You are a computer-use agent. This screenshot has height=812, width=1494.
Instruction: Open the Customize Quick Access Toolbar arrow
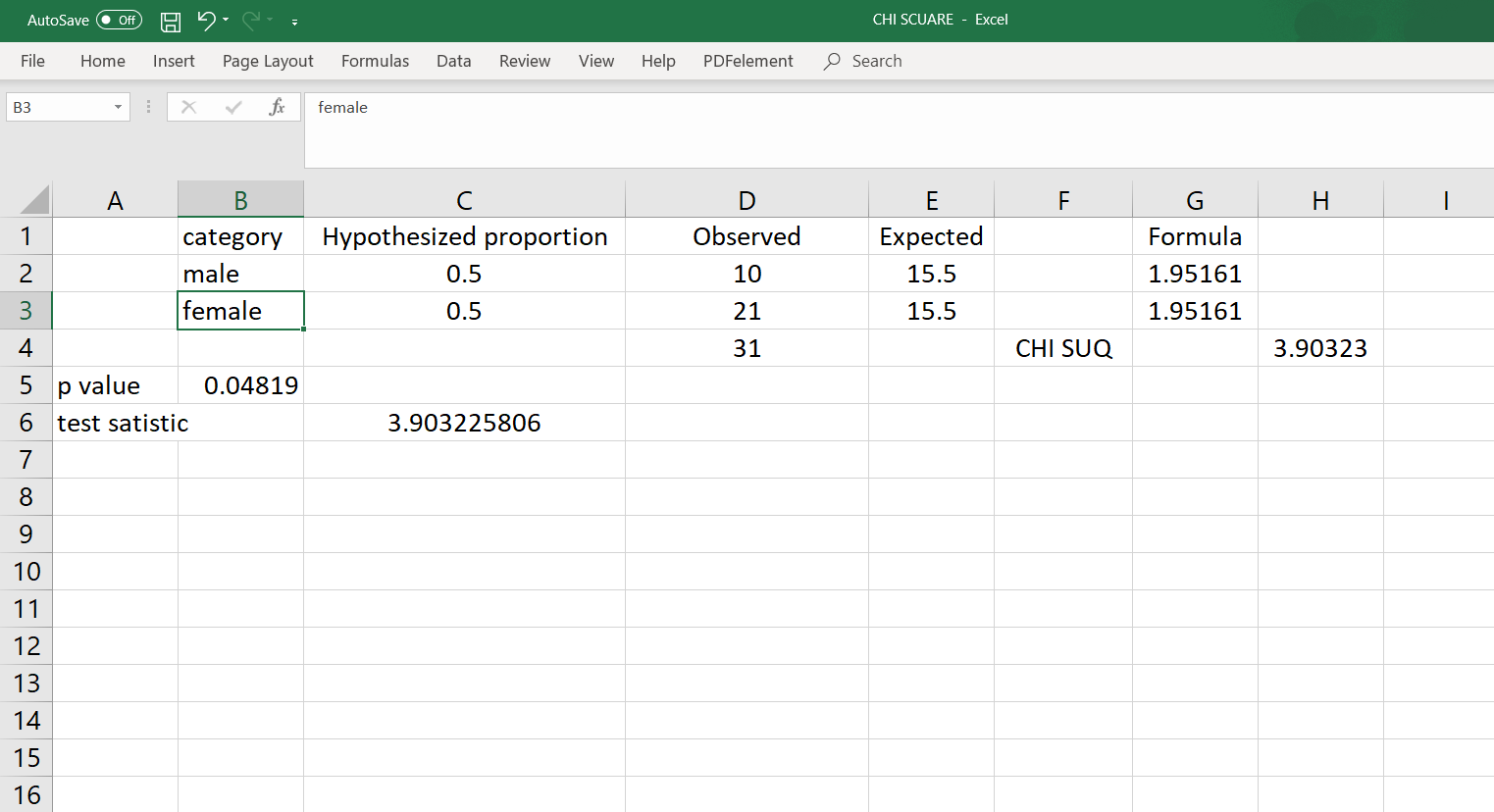point(294,21)
